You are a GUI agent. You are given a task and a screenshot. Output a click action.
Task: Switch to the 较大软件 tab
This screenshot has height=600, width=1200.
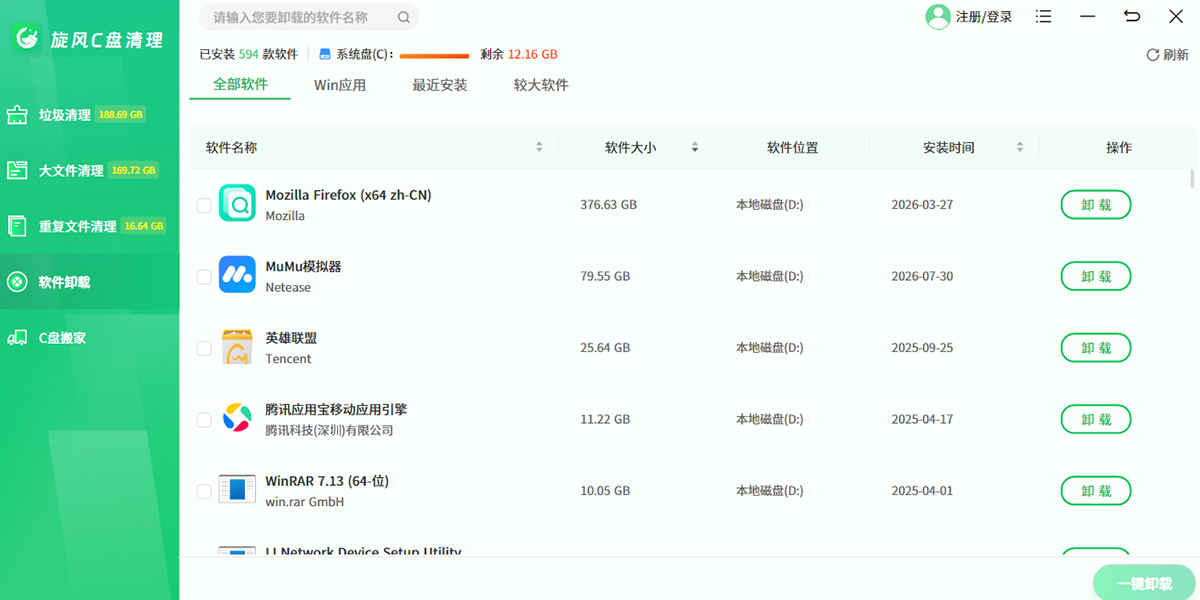pos(541,85)
